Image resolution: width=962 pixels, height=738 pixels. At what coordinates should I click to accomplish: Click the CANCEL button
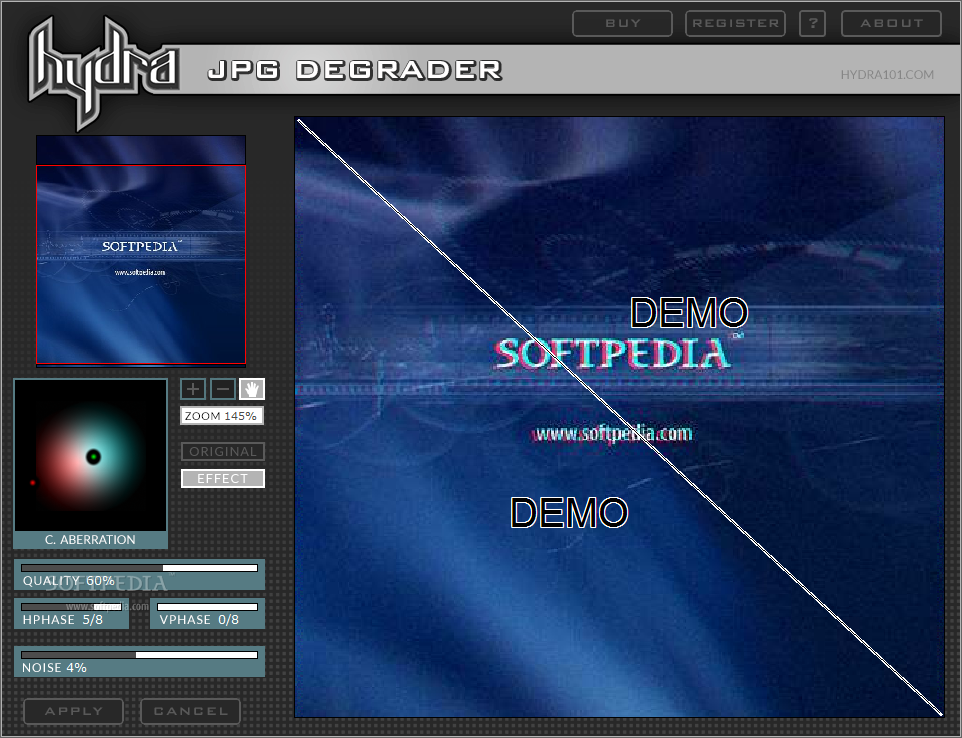(x=190, y=711)
